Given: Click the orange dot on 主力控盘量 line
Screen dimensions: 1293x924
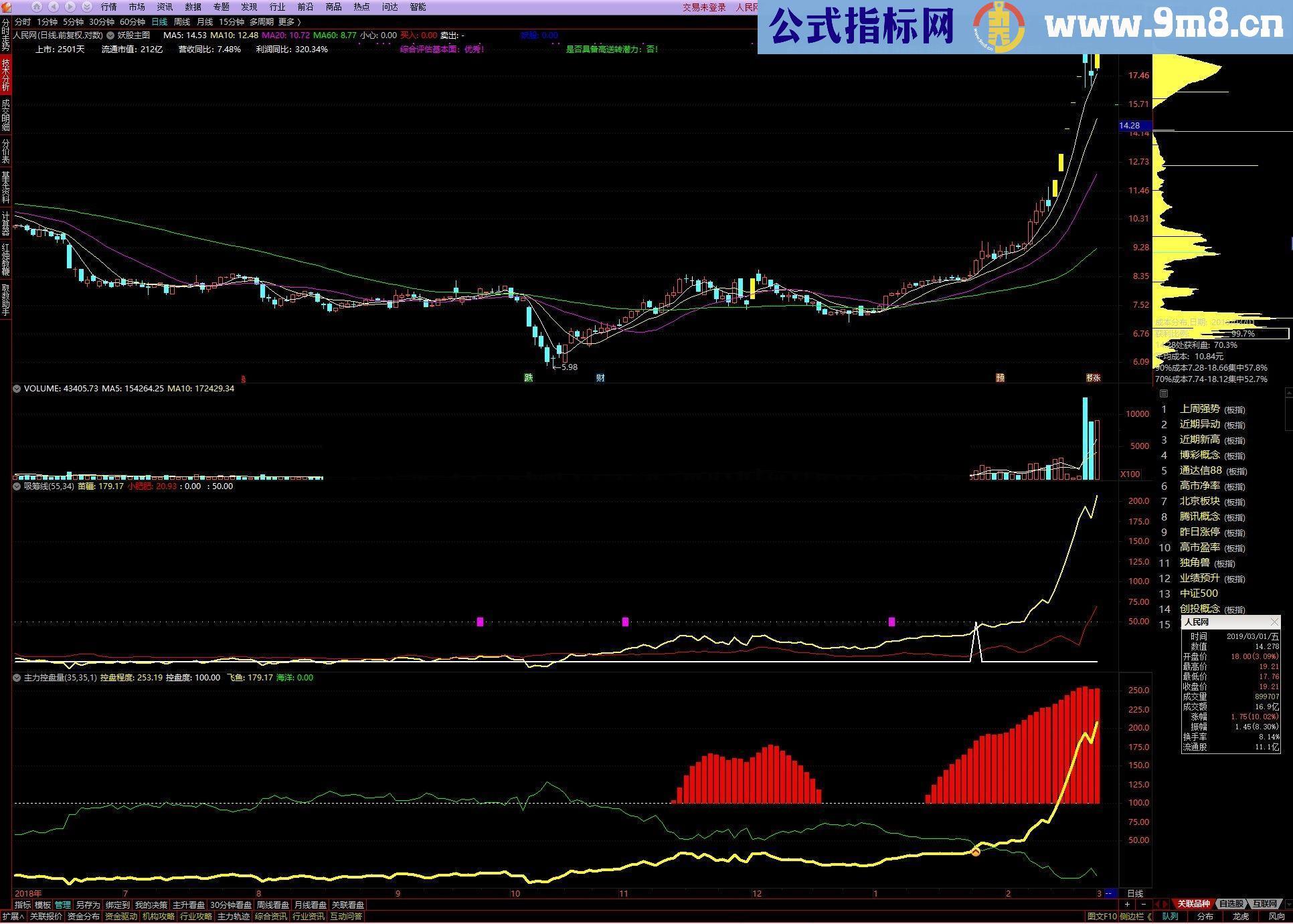Looking at the screenshot, I should [x=976, y=852].
